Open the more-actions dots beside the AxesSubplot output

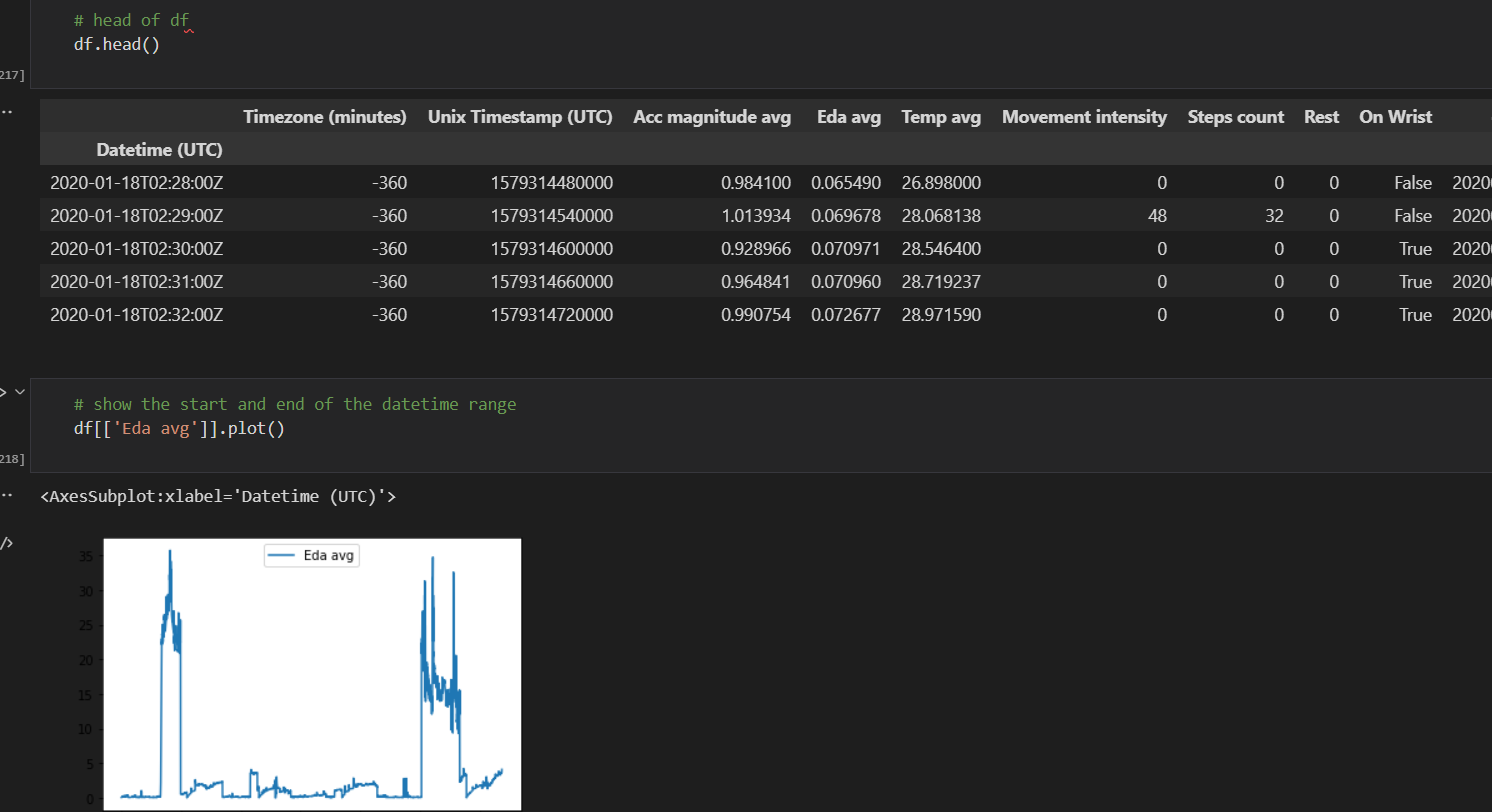[6, 494]
